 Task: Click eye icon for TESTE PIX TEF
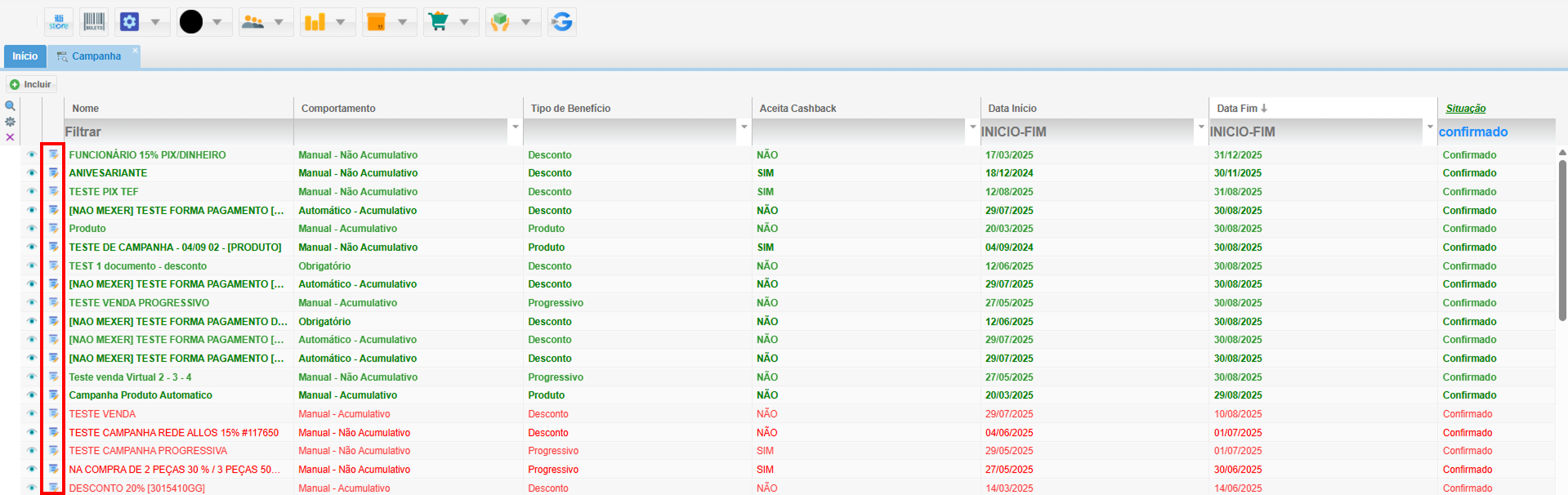point(32,192)
